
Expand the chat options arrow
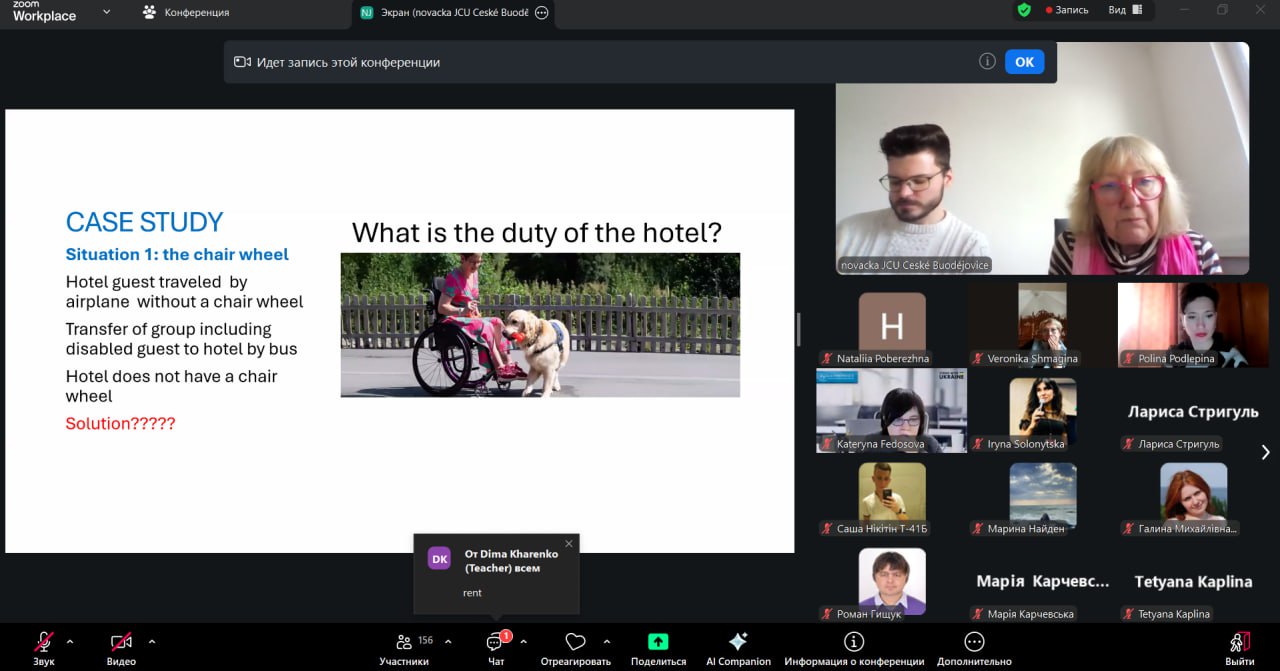(x=523, y=641)
